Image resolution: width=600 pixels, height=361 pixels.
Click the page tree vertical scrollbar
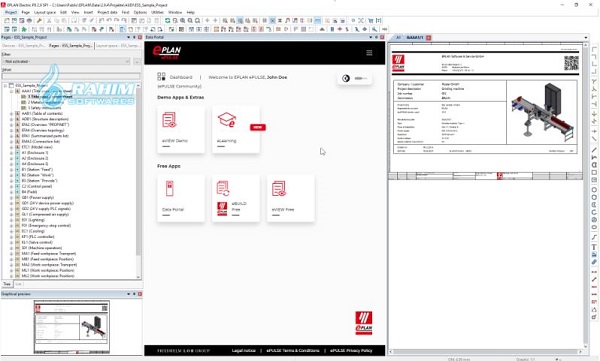[138, 181]
